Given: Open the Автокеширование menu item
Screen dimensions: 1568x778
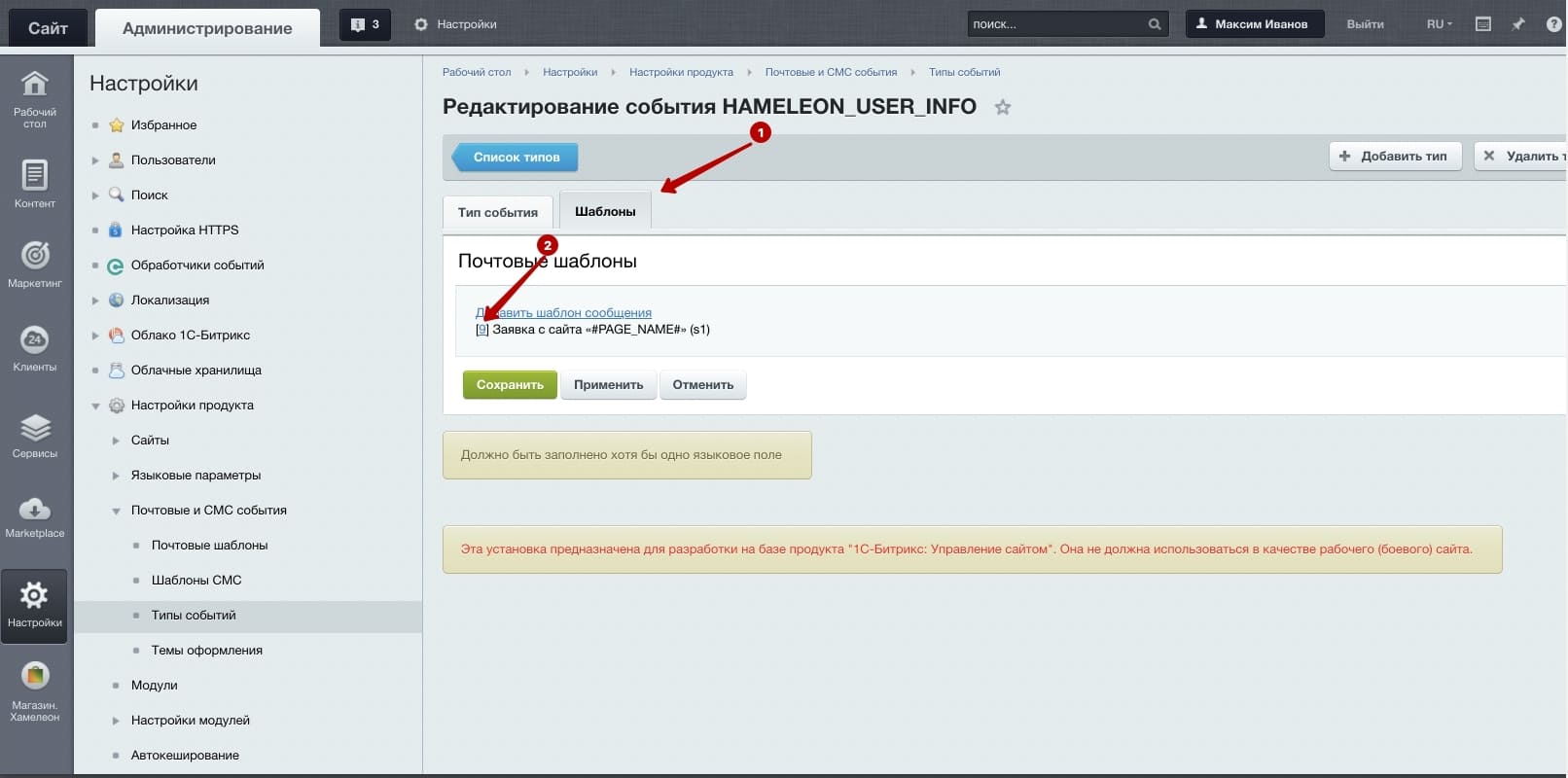Looking at the screenshot, I should [185, 755].
